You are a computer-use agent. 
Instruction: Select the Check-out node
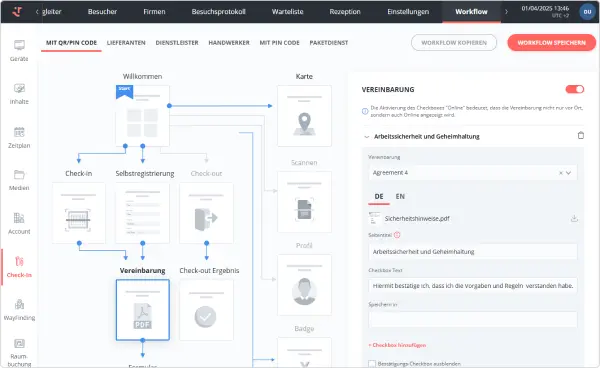(206, 213)
